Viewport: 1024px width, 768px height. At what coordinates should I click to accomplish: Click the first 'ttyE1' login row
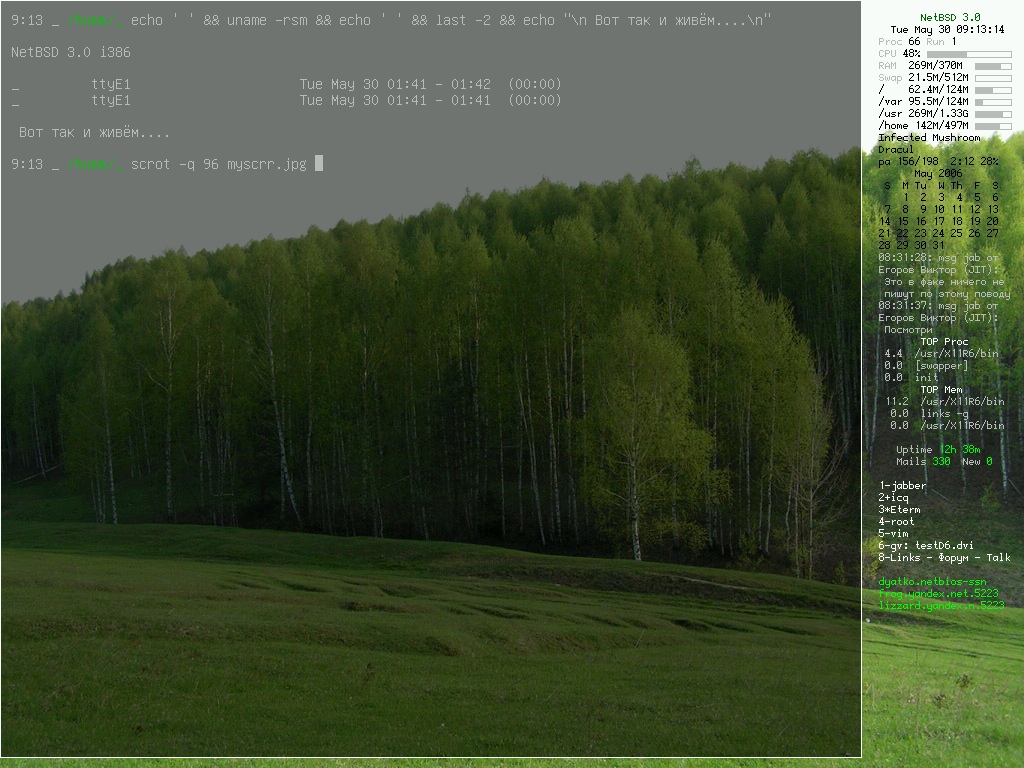tap(286, 84)
